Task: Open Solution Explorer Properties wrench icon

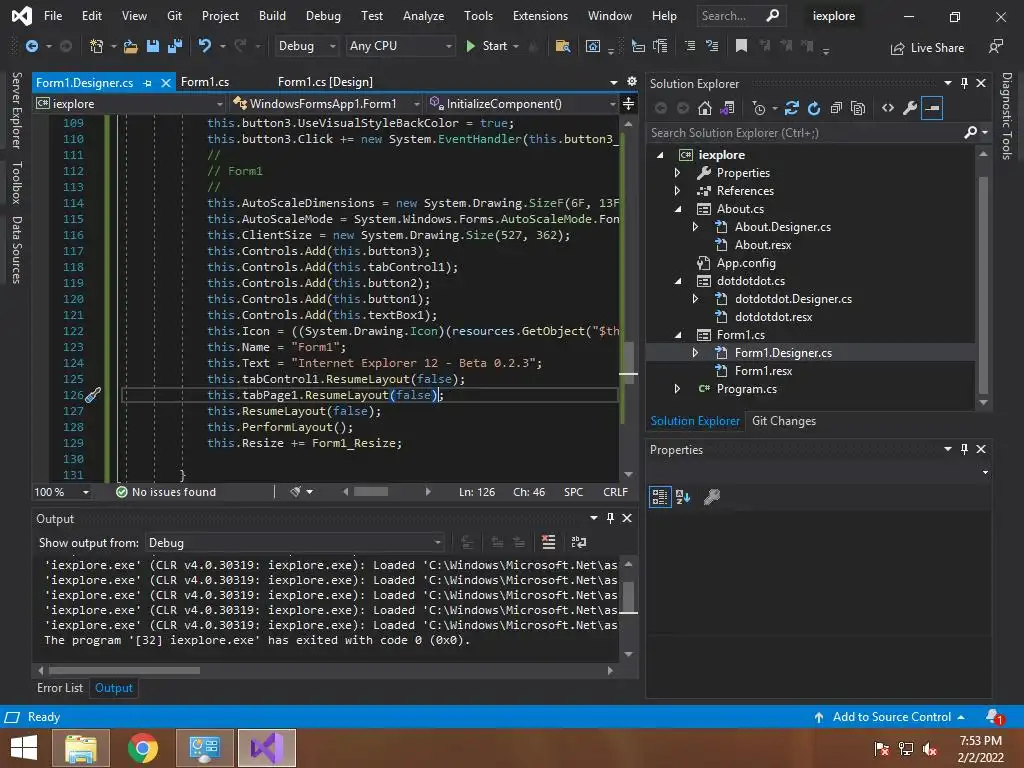Action: click(909, 108)
